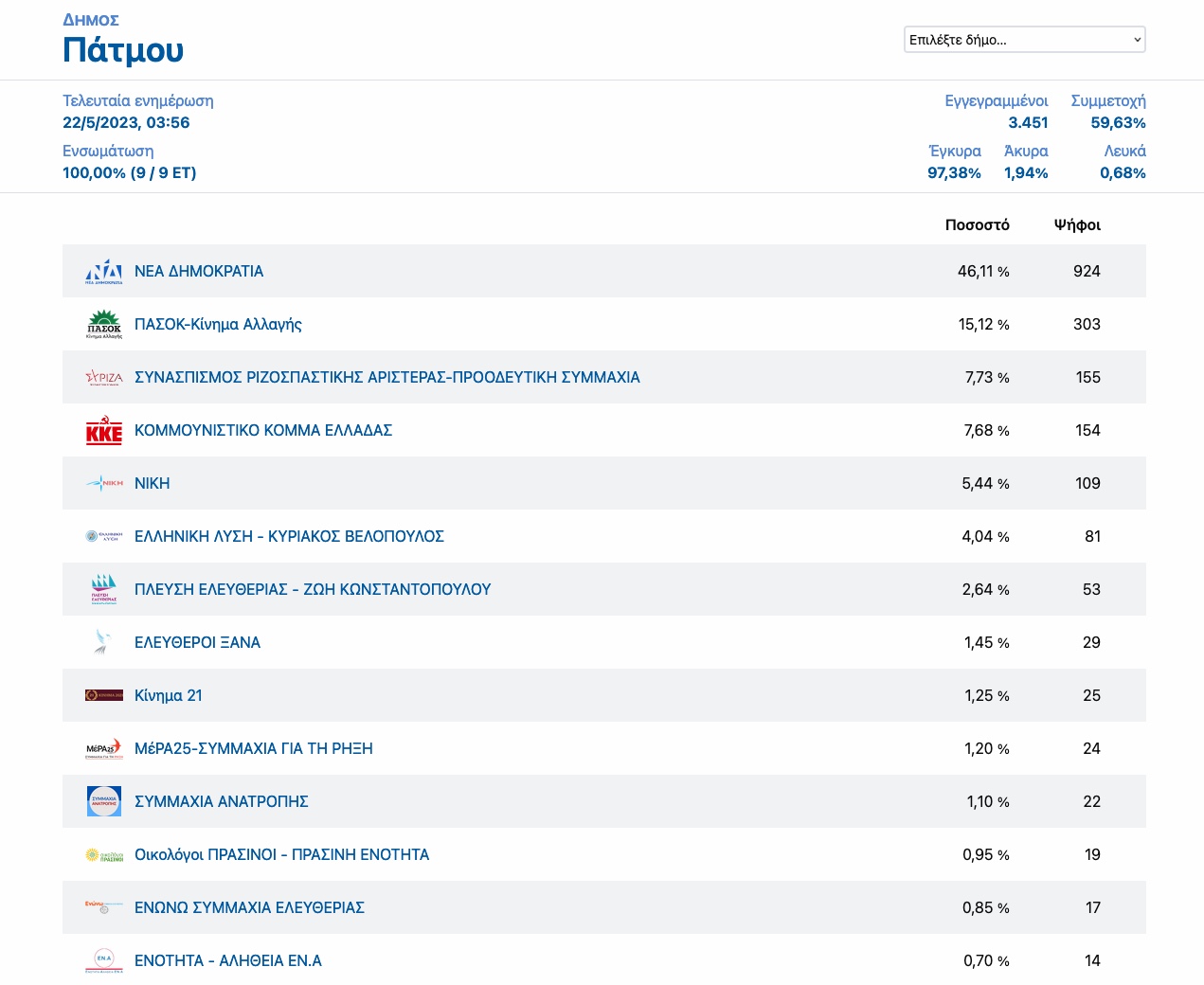Open the ΕΛΛΗΝΙΚΗ ΛΥΣΗ - ΚΥΡΙΑΚΟΣ ΒΕΛΟΠΟΥΛΟΣ link
This screenshot has height=985, width=1204.
[x=289, y=536]
